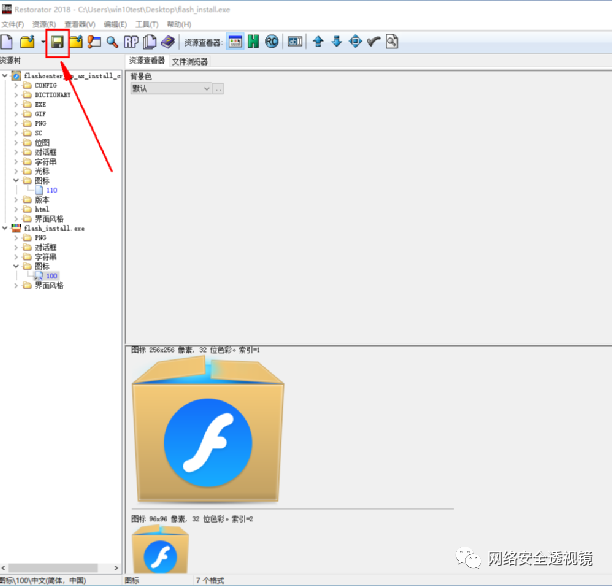Viewport: 612px width, 586px height.
Task: Click the status bar path '图标\100\中文(简体, 中国)'
Action: pos(43,581)
